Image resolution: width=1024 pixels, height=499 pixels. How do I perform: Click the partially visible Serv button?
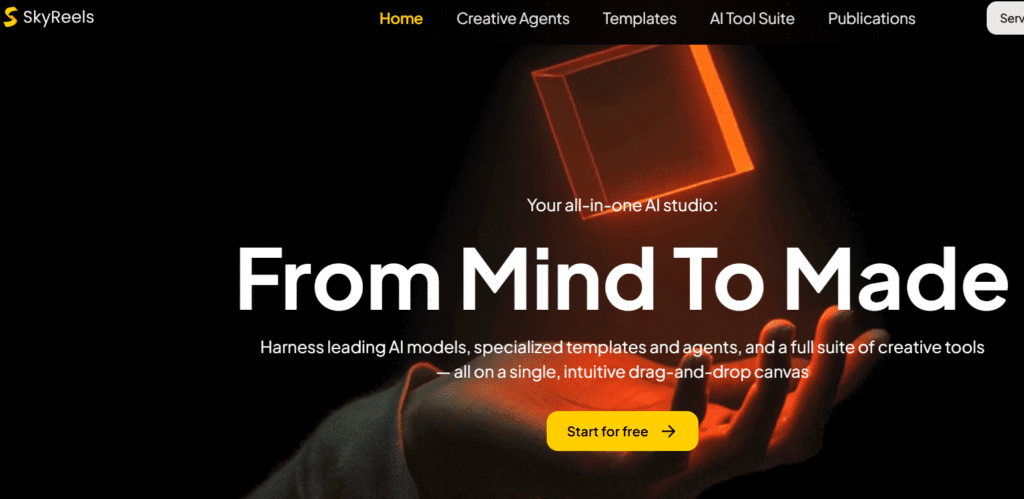[1006, 18]
